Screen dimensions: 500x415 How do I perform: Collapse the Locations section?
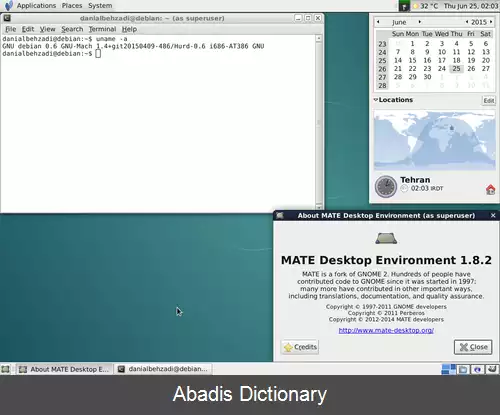[376, 100]
